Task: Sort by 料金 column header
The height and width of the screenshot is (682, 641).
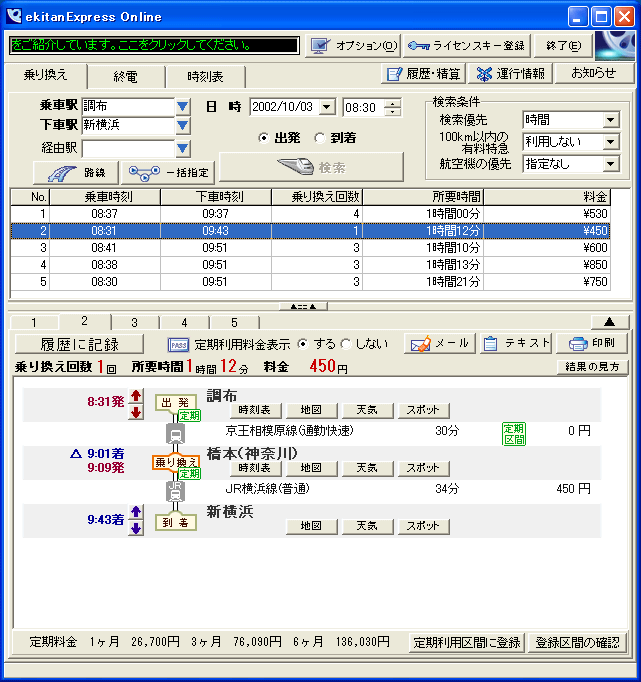Action: pyautogui.click(x=547, y=197)
